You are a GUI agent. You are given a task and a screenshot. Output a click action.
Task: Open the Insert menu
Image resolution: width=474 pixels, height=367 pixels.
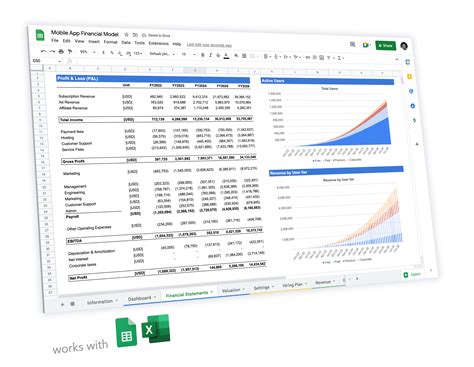(x=94, y=42)
